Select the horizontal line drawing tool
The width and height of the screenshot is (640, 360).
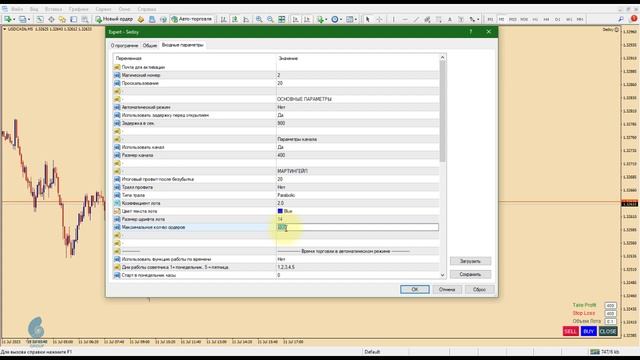pyautogui.click(x=405, y=19)
